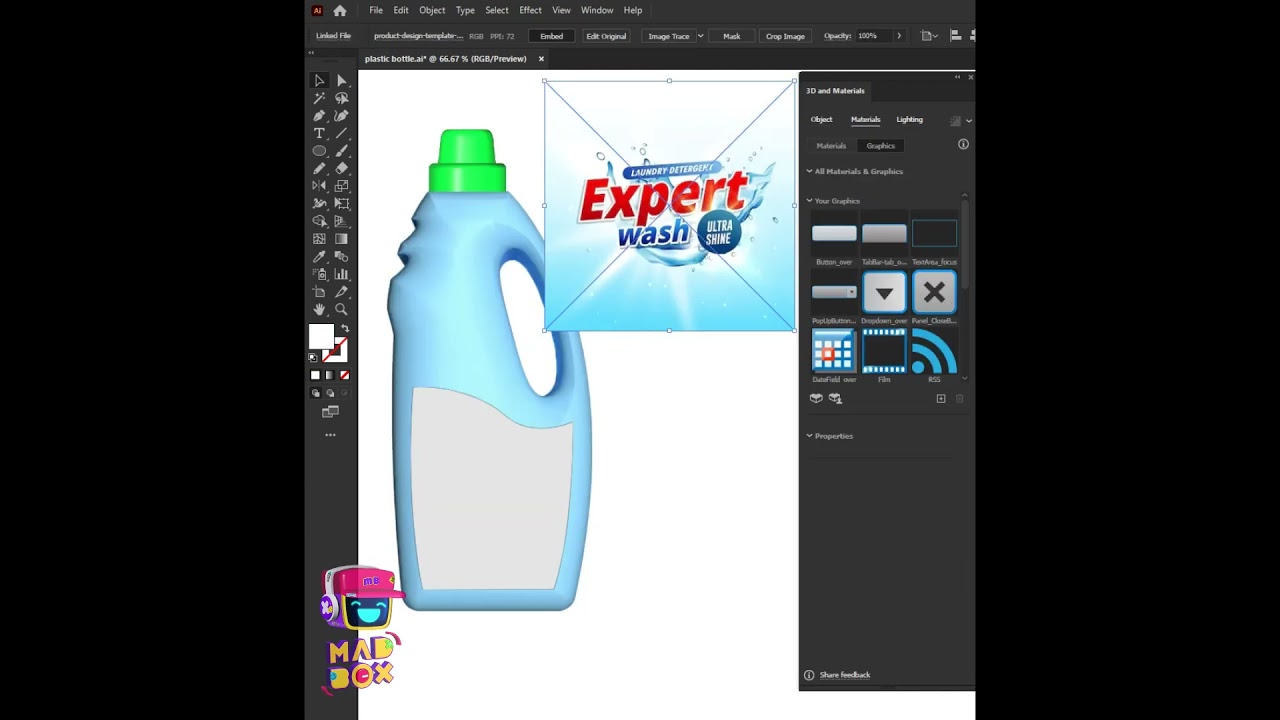Viewport: 1280px width, 720px height.
Task: Select the Direct Selection tool
Action: point(341,81)
